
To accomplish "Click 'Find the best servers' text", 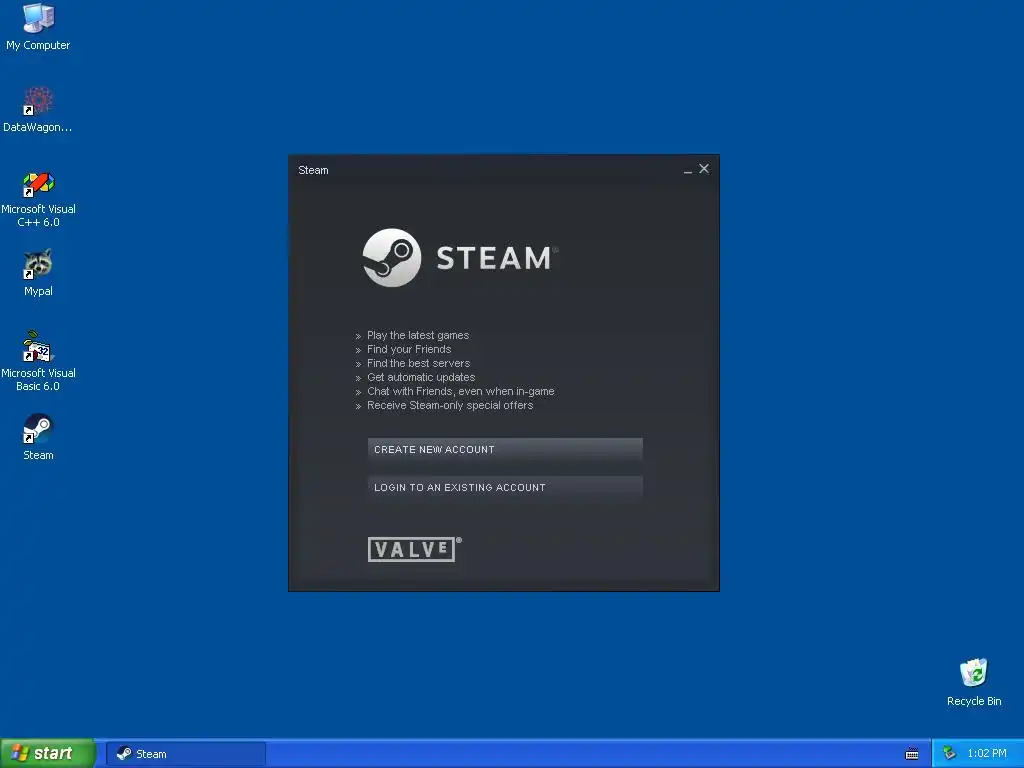I will 419,363.
